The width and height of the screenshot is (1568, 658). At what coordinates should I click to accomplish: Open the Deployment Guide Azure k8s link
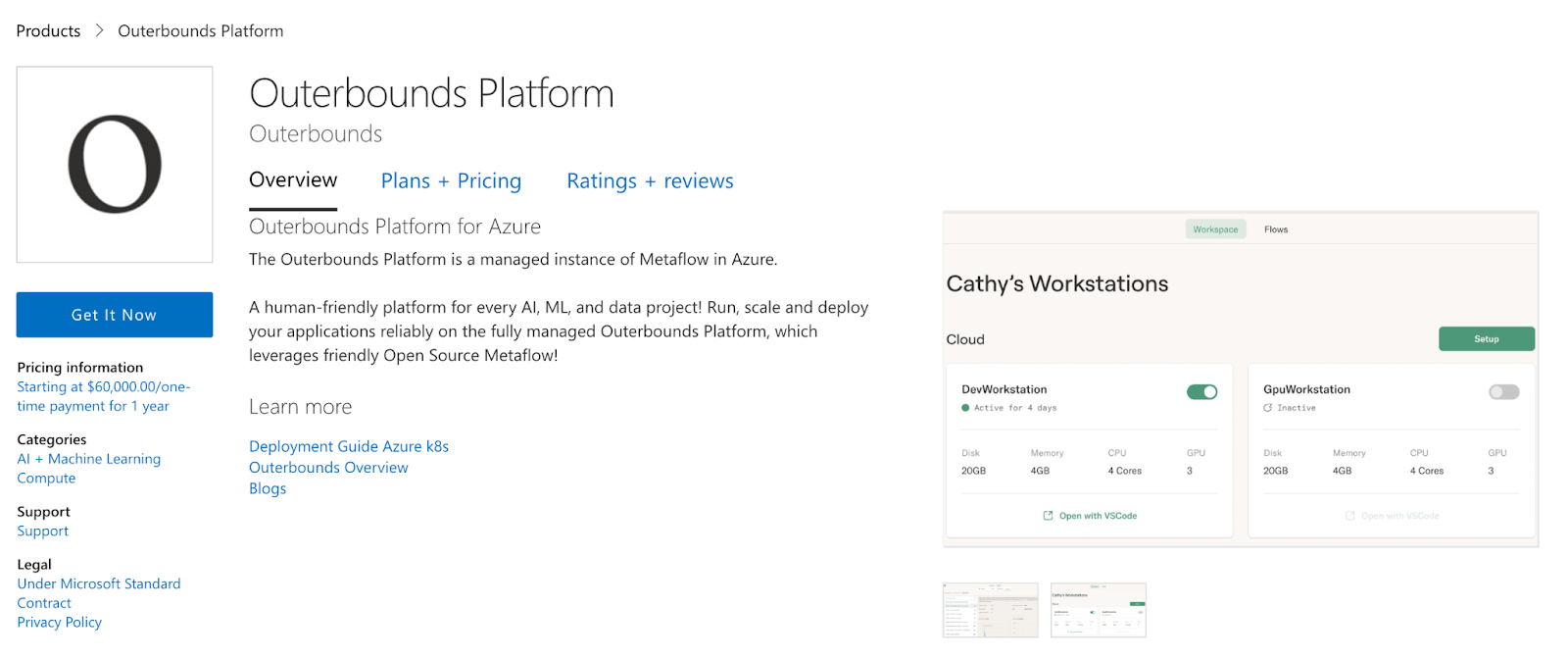[349, 446]
